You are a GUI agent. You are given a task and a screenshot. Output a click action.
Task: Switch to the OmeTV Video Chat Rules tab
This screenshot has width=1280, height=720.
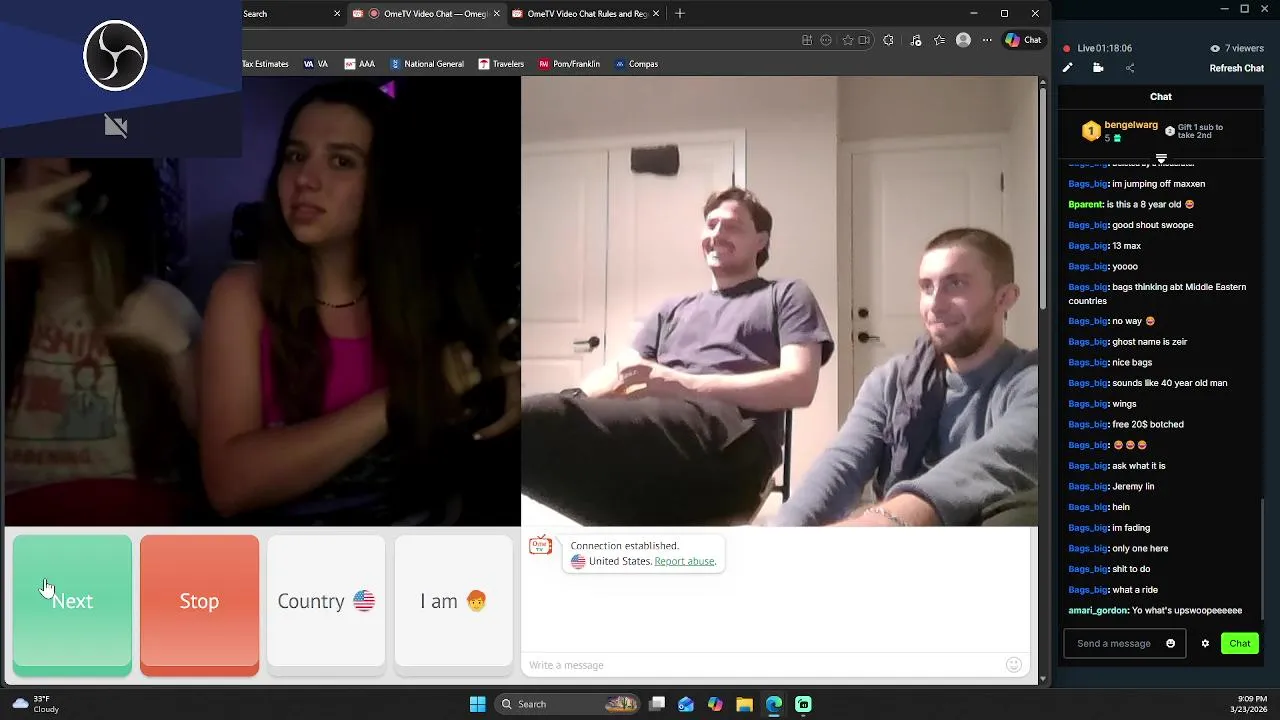coord(584,14)
